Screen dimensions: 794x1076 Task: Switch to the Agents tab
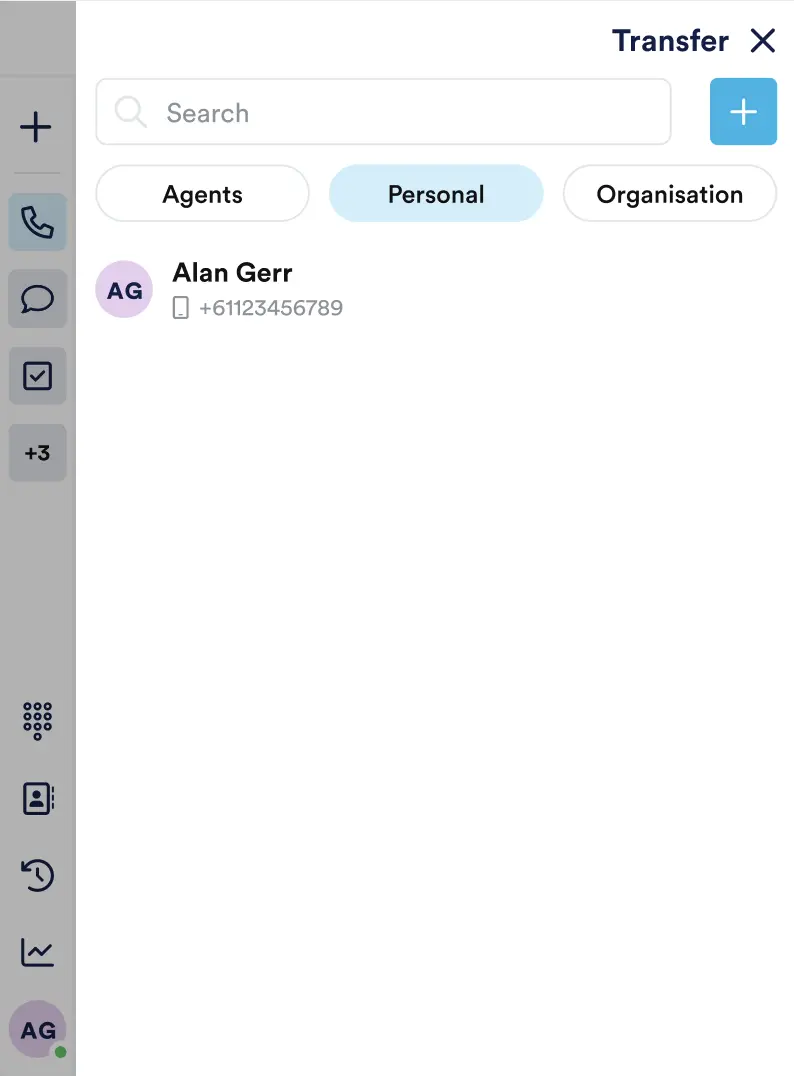click(x=202, y=194)
